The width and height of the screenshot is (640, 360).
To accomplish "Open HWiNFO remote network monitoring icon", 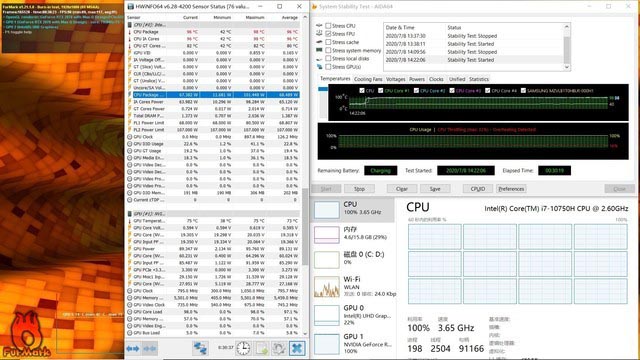I will tap(200, 348).
